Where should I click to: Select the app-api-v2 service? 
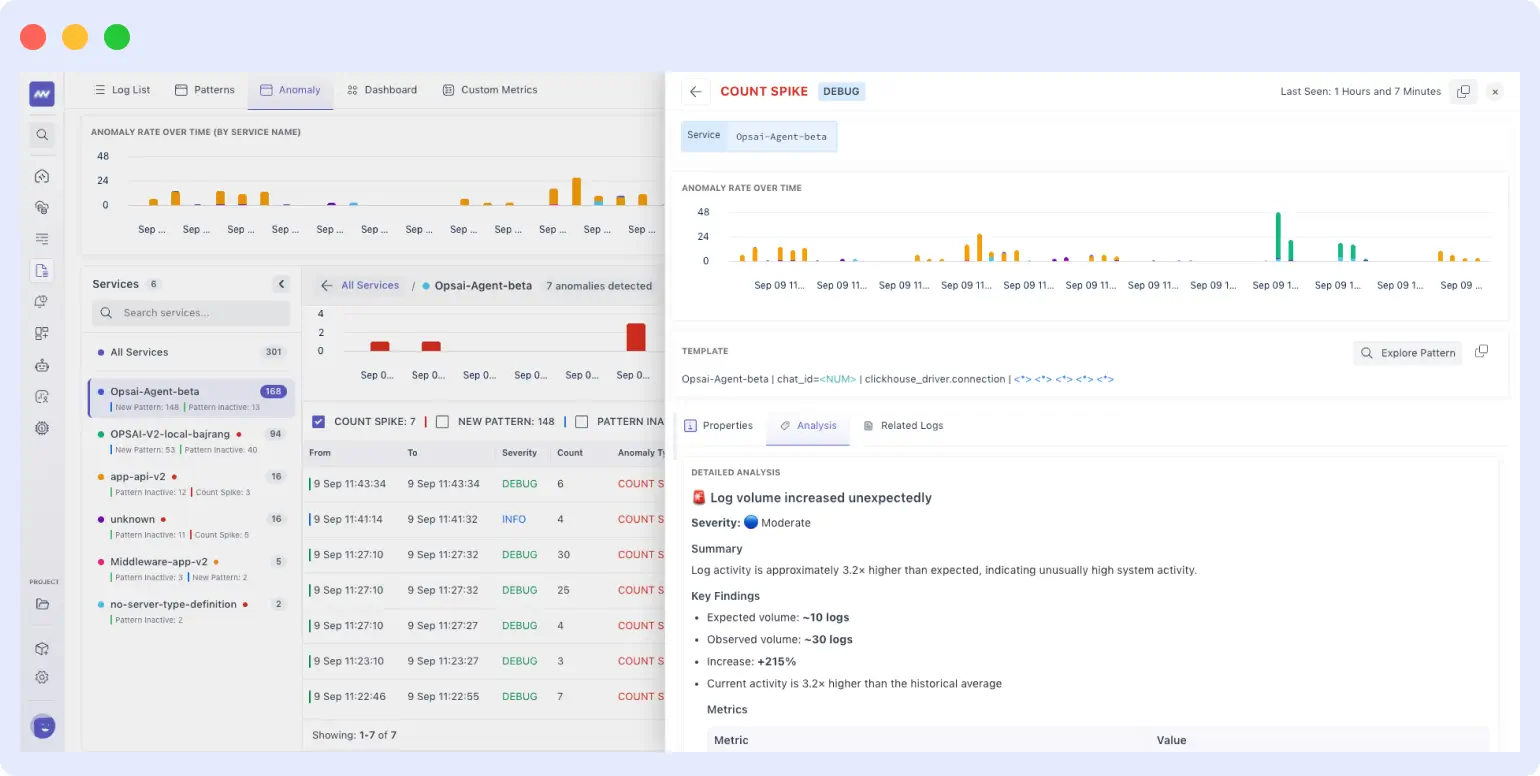(191, 483)
